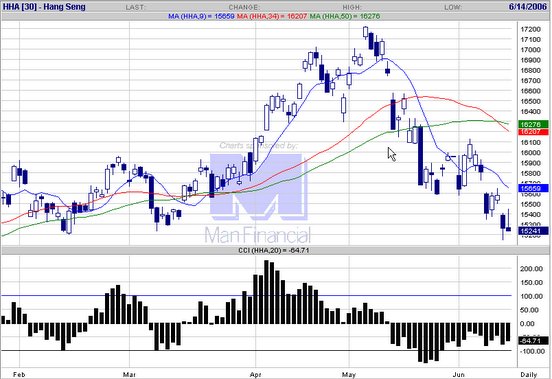The width and height of the screenshot is (552, 379).
Task: Click the Daily timeframe label
Action: (x=528, y=374)
